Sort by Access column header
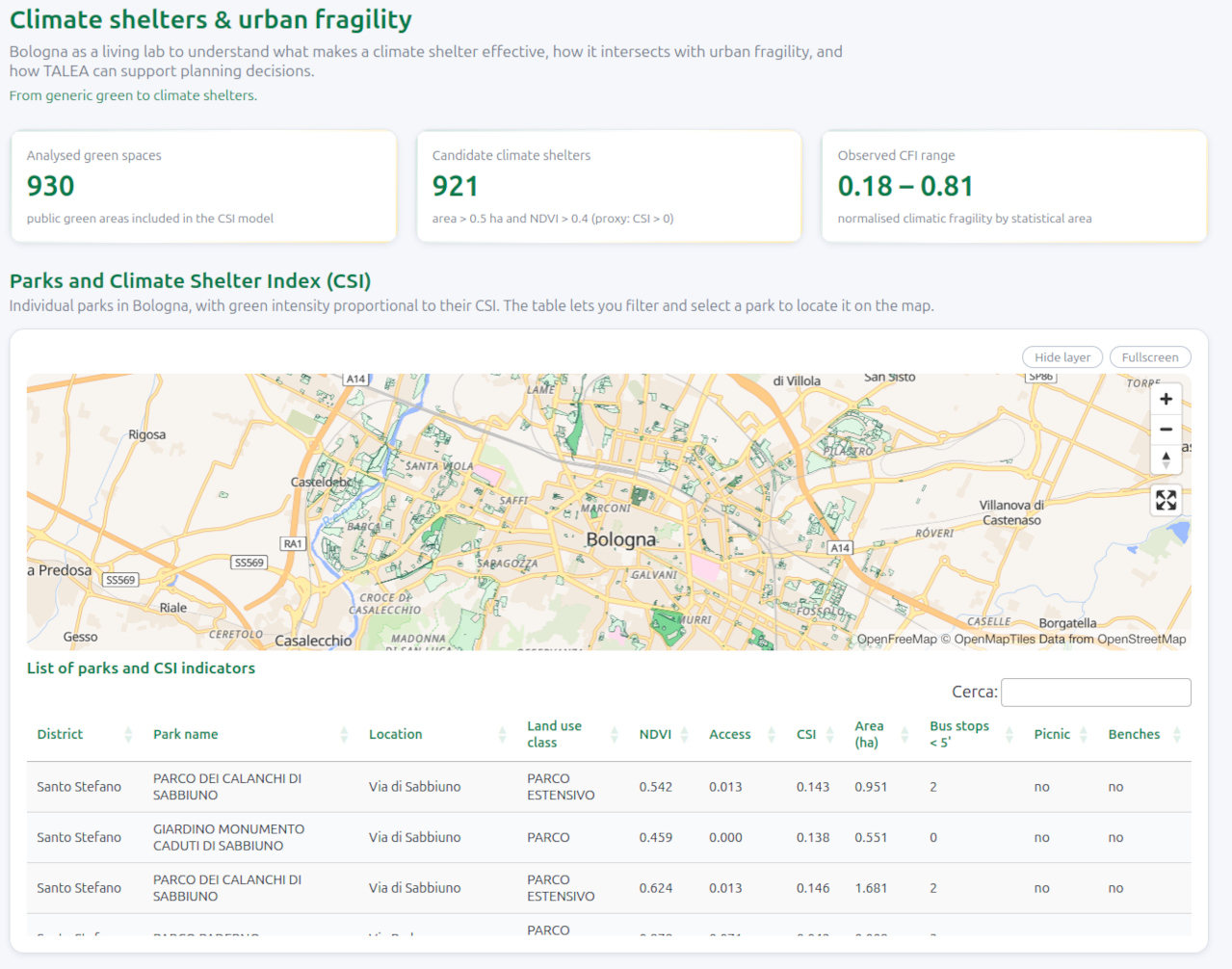The image size is (1232, 969). (729, 734)
